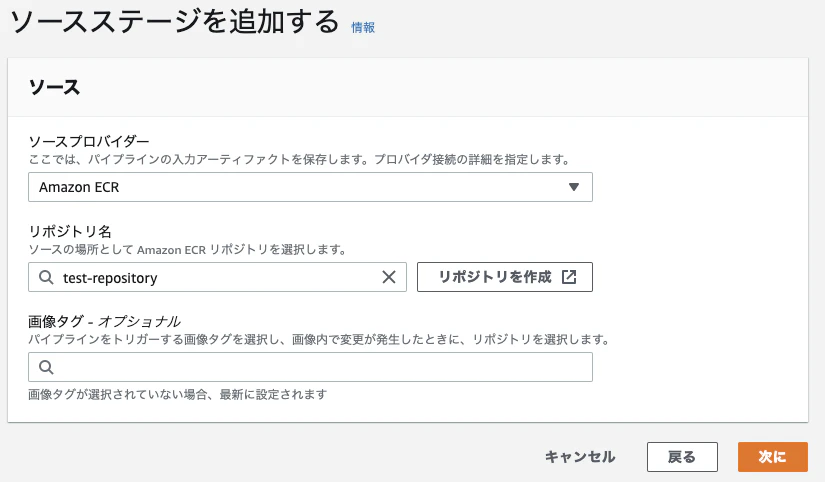Click the search icon in the repository name field

[x=46, y=277]
